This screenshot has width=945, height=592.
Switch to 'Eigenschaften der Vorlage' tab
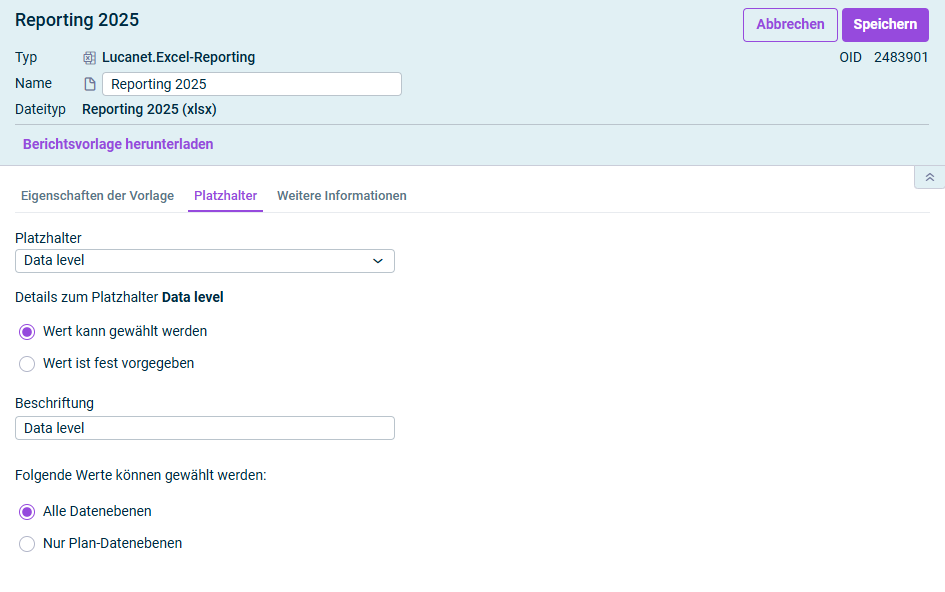click(97, 196)
